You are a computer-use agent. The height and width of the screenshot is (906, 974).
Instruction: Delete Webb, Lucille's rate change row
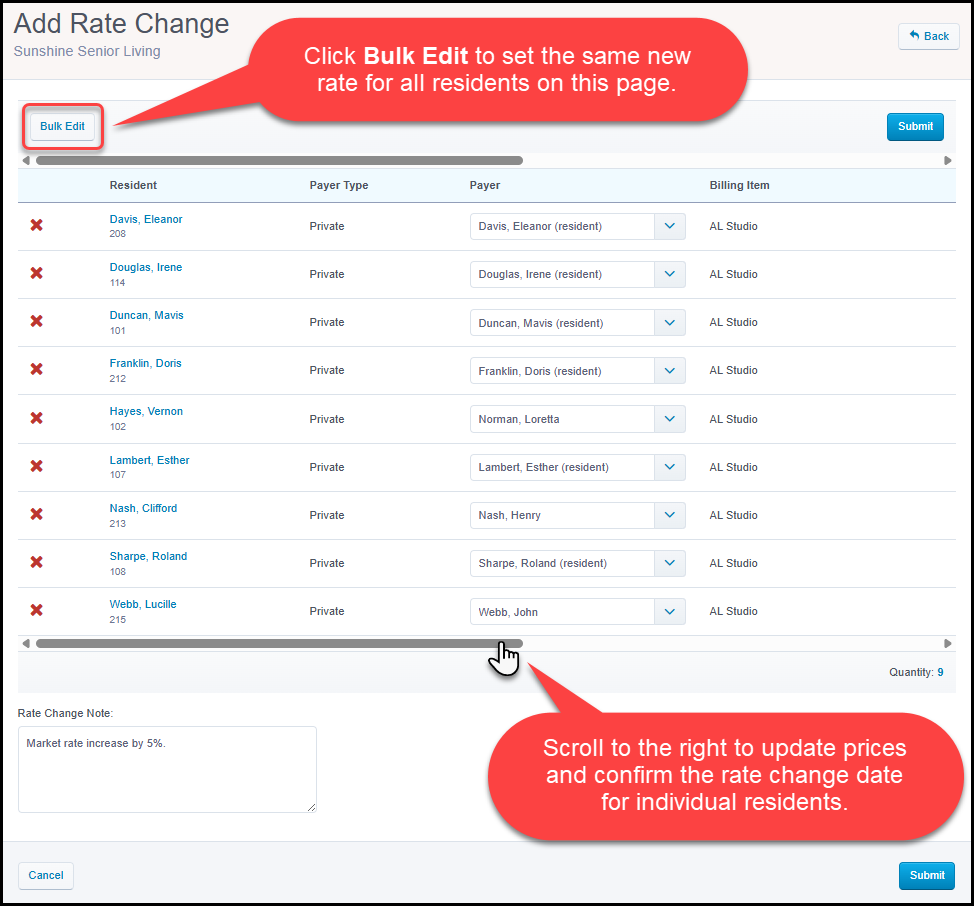36,610
